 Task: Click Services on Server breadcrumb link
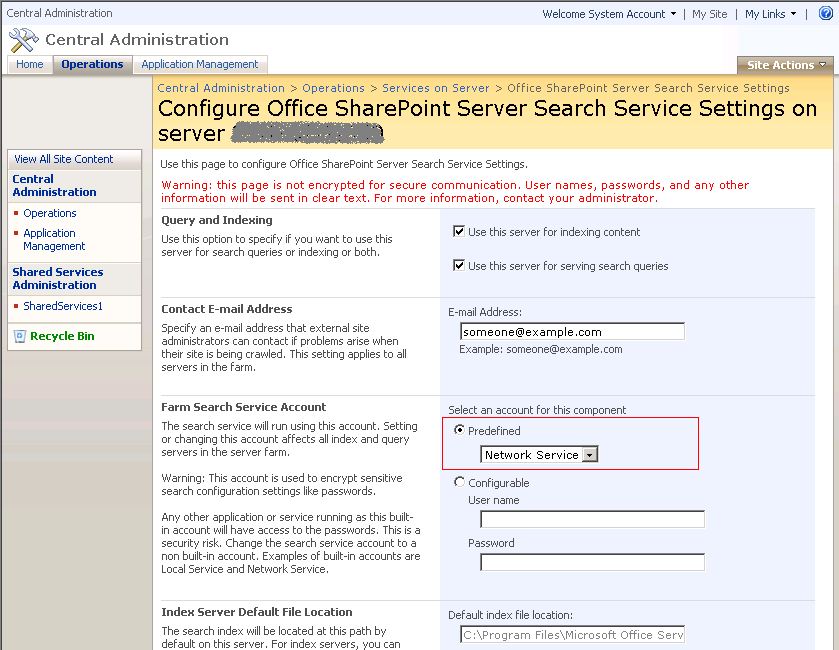point(436,88)
